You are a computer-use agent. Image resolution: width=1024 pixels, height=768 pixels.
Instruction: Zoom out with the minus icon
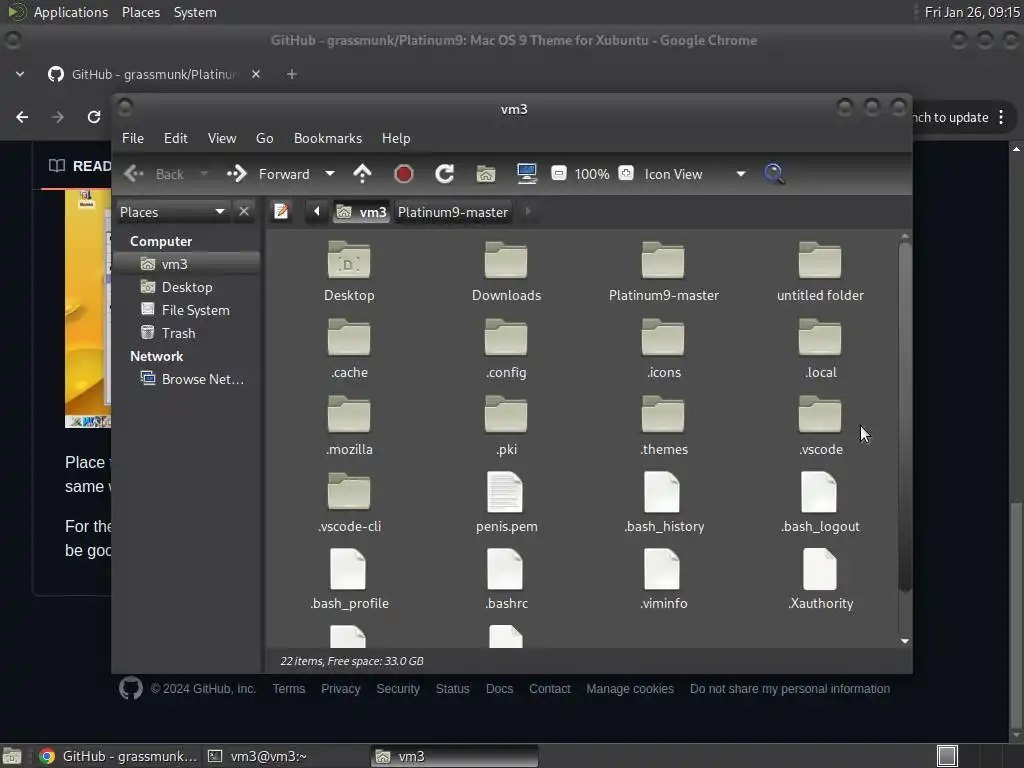click(559, 173)
